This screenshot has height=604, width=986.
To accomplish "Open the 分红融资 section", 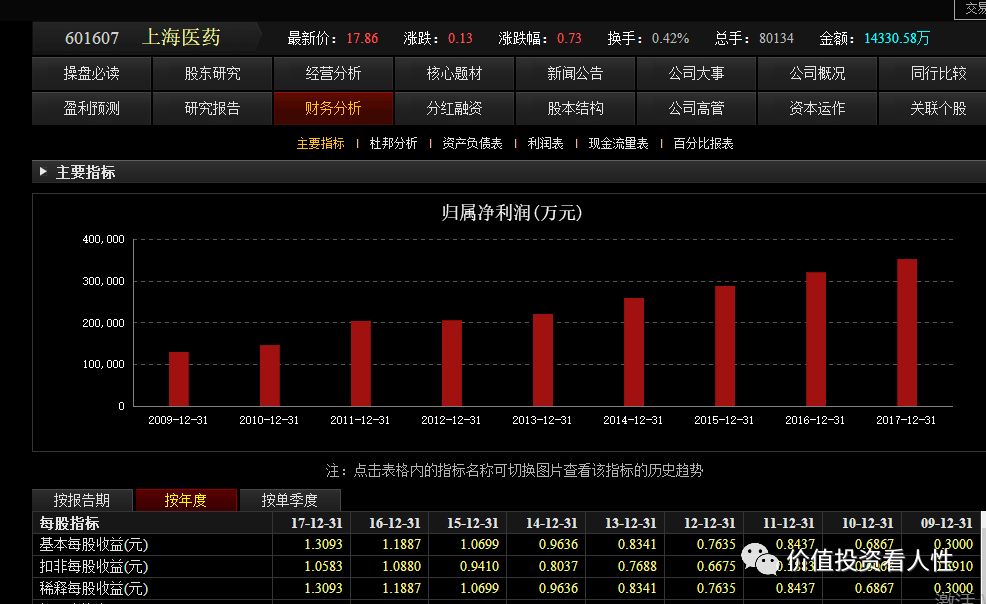I will pos(454,109).
